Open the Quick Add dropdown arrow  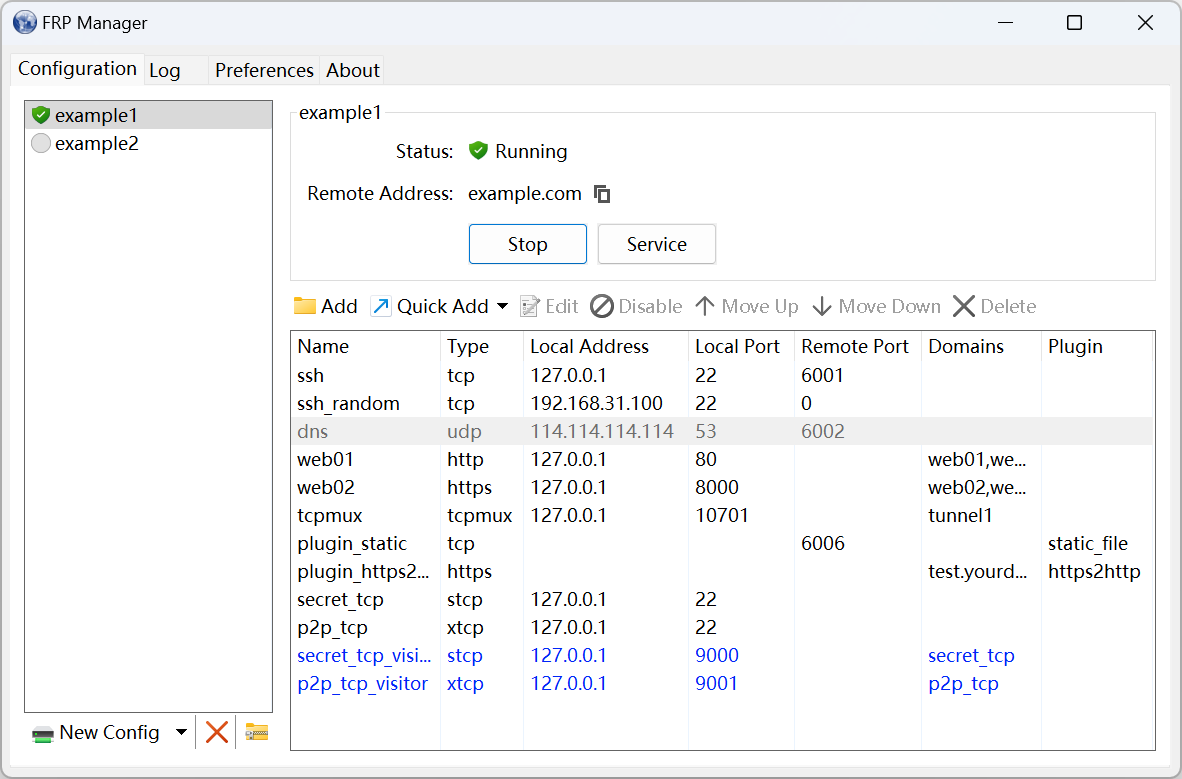(x=502, y=306)
